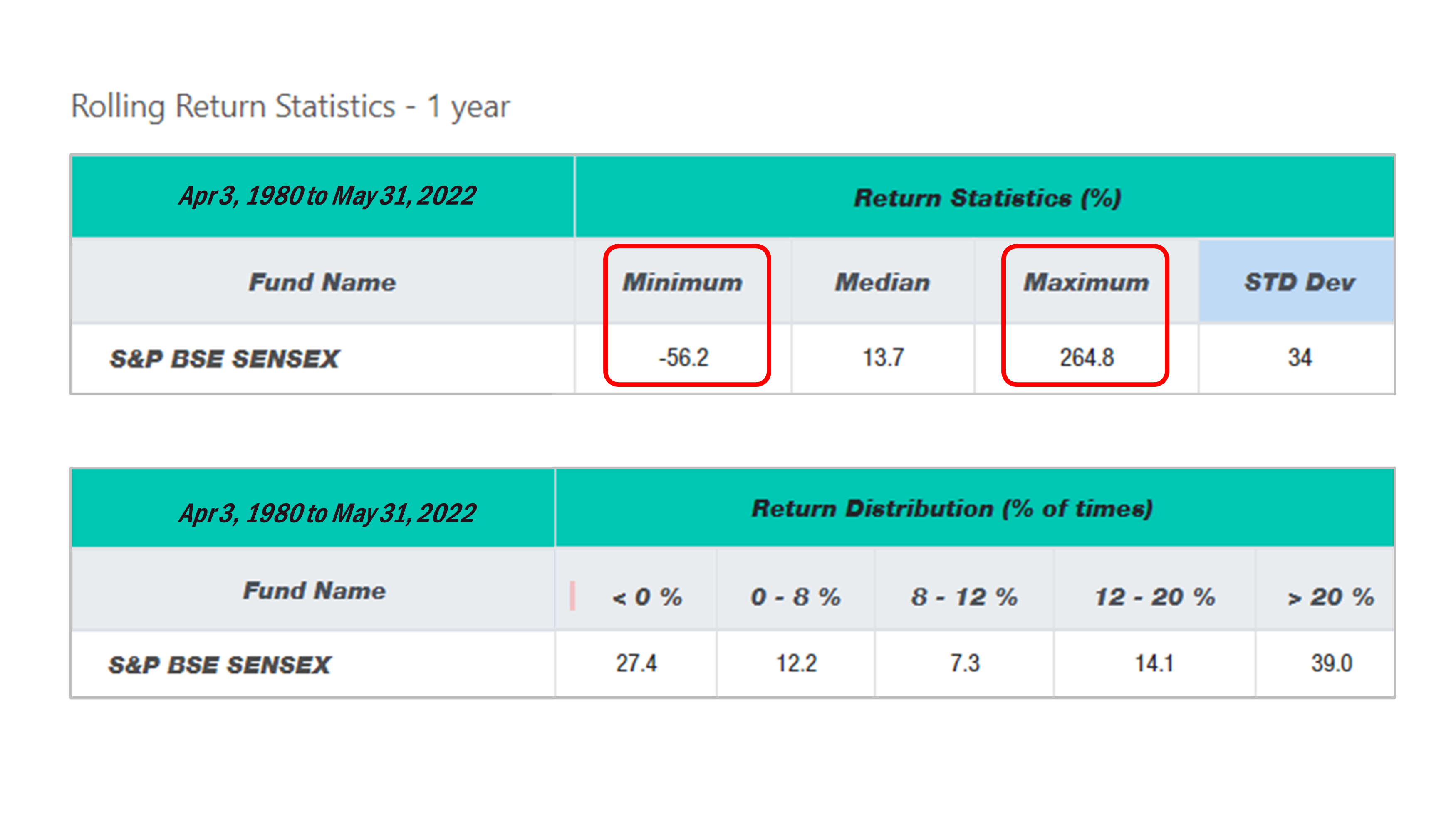Select the '> 20 %' column header
Screen dimensions: 1456x819
click(1330, 597)
